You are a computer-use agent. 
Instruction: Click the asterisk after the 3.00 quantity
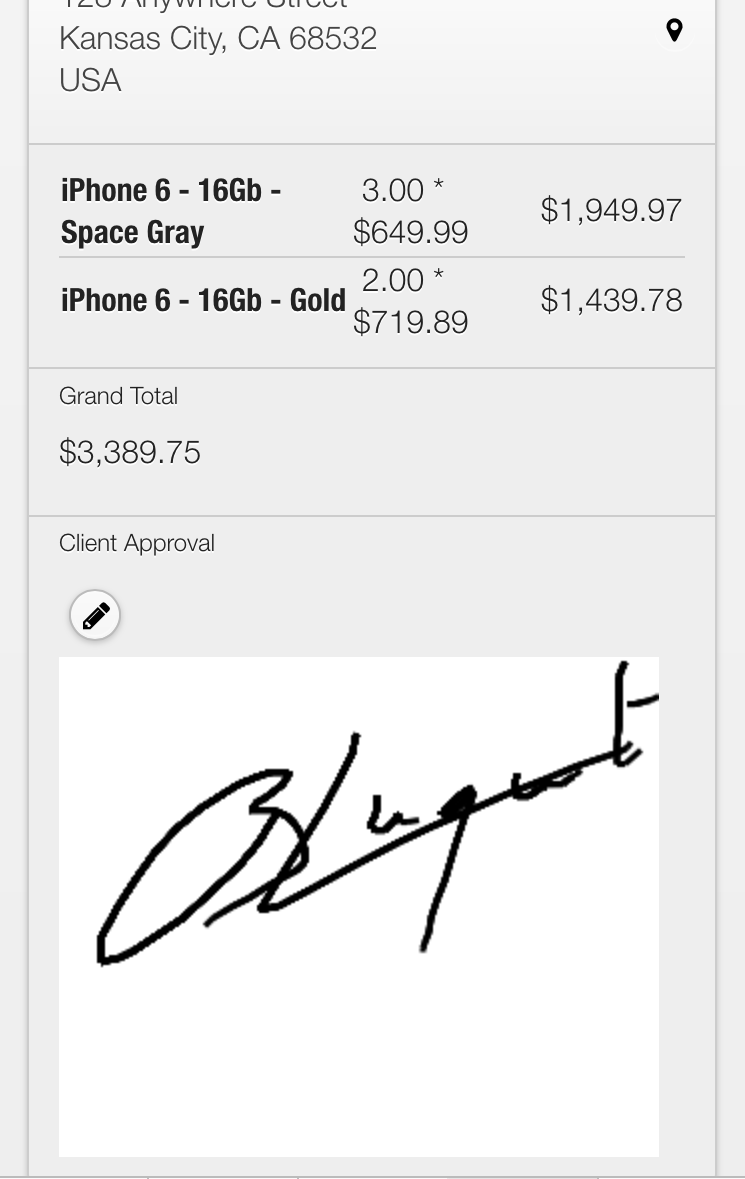coord(438,188)
